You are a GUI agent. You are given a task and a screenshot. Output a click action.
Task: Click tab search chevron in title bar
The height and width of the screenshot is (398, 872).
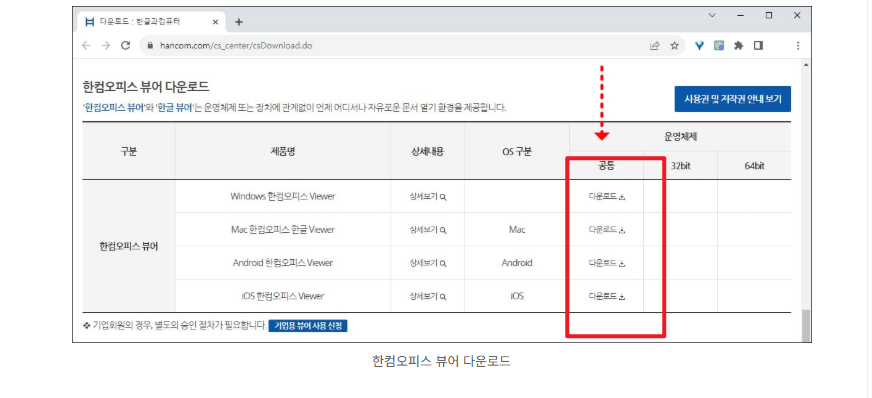coord(712,16)
